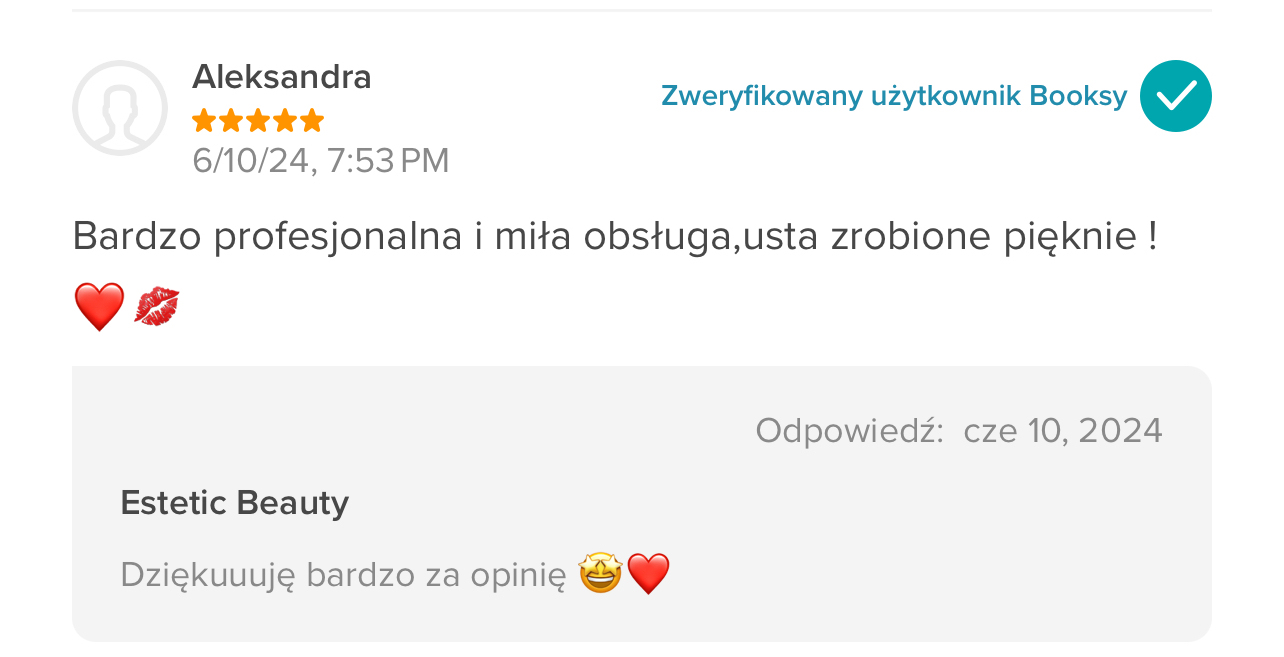This screenshot has width=1284, height=657.
Task: Click the fourth orange rating star
Action: coord(285,121)
